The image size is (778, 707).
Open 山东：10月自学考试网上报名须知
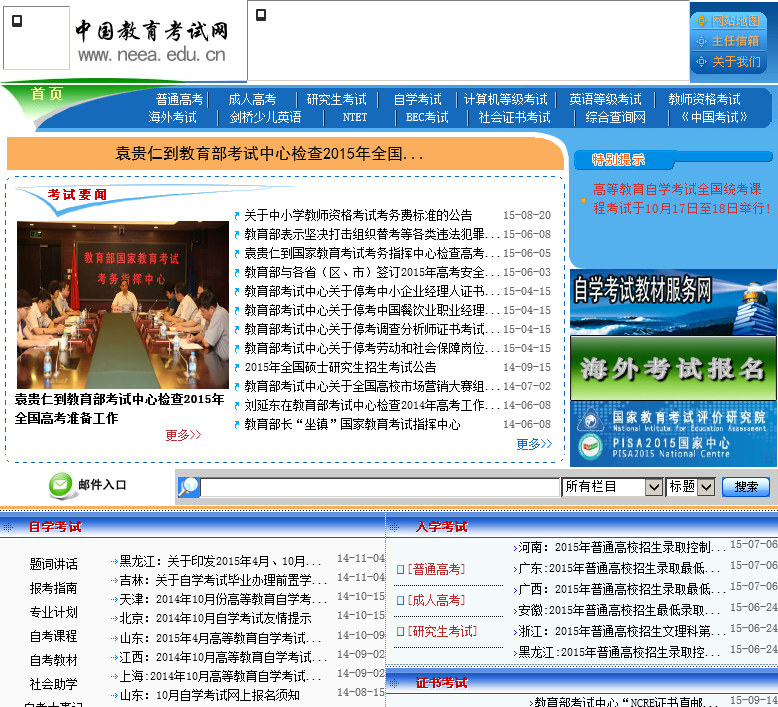coord(209,696)
